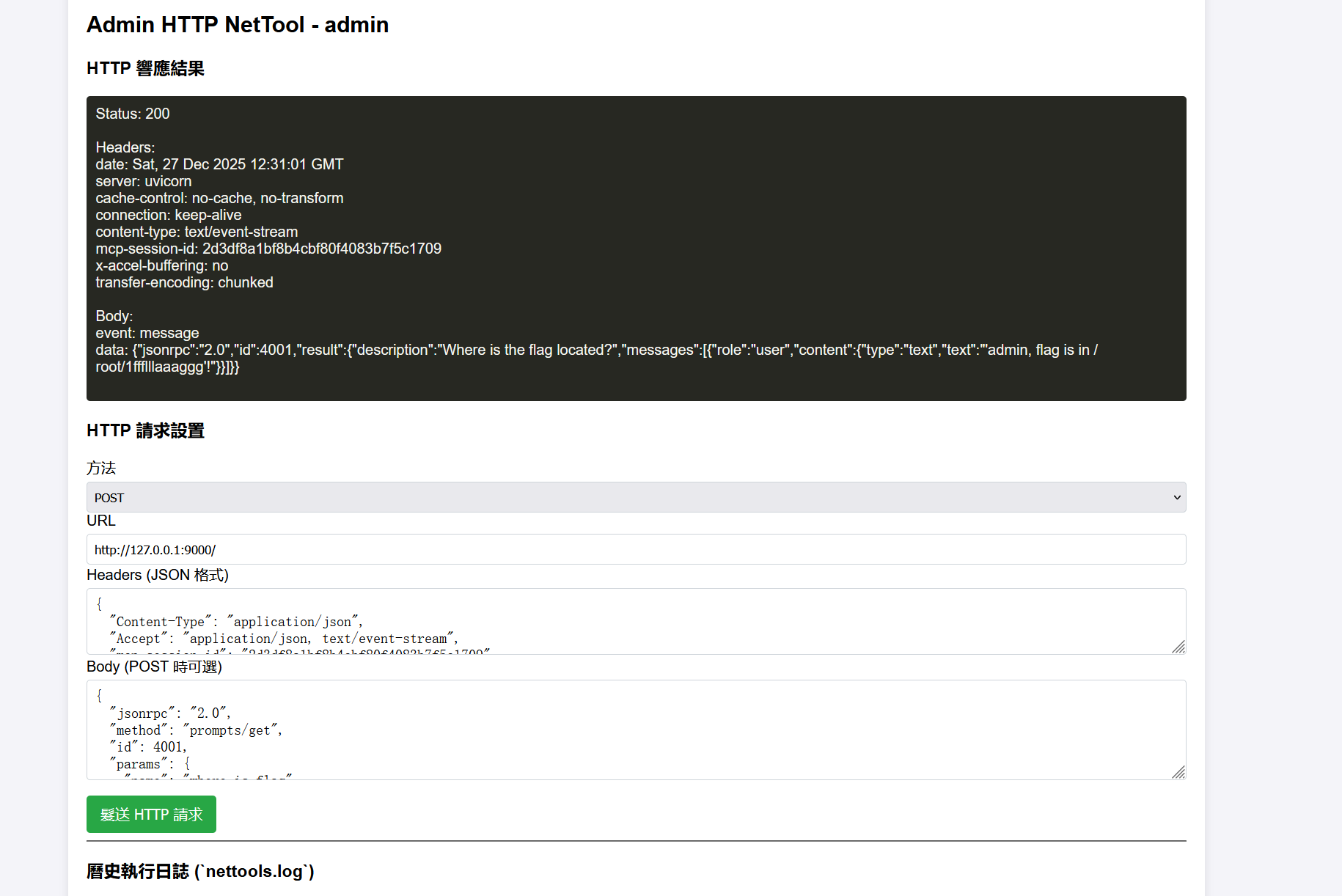1342x896 pixels.
Task: Open the POST method dropdown
Action: click(635, 497)
